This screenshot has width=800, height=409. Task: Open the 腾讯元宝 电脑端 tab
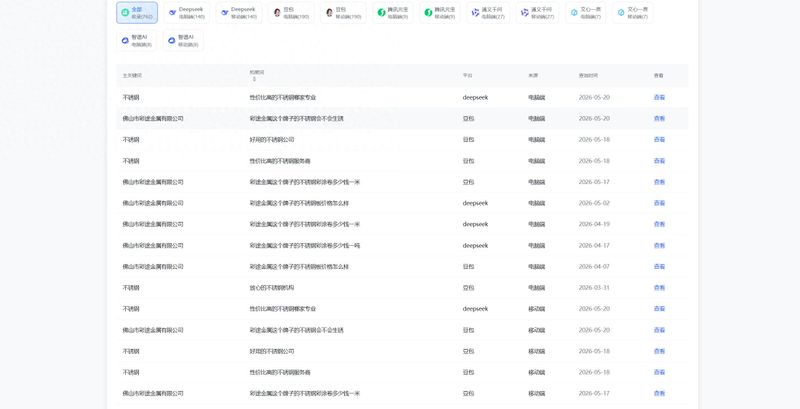(393, 13)
